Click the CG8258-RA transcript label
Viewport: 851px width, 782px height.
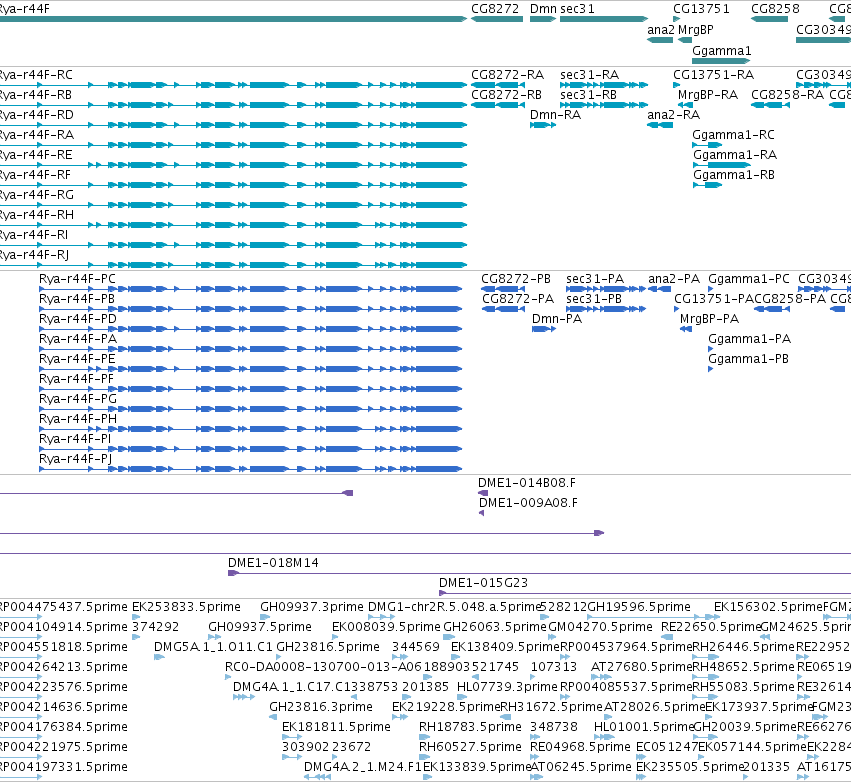pos(788,95)
